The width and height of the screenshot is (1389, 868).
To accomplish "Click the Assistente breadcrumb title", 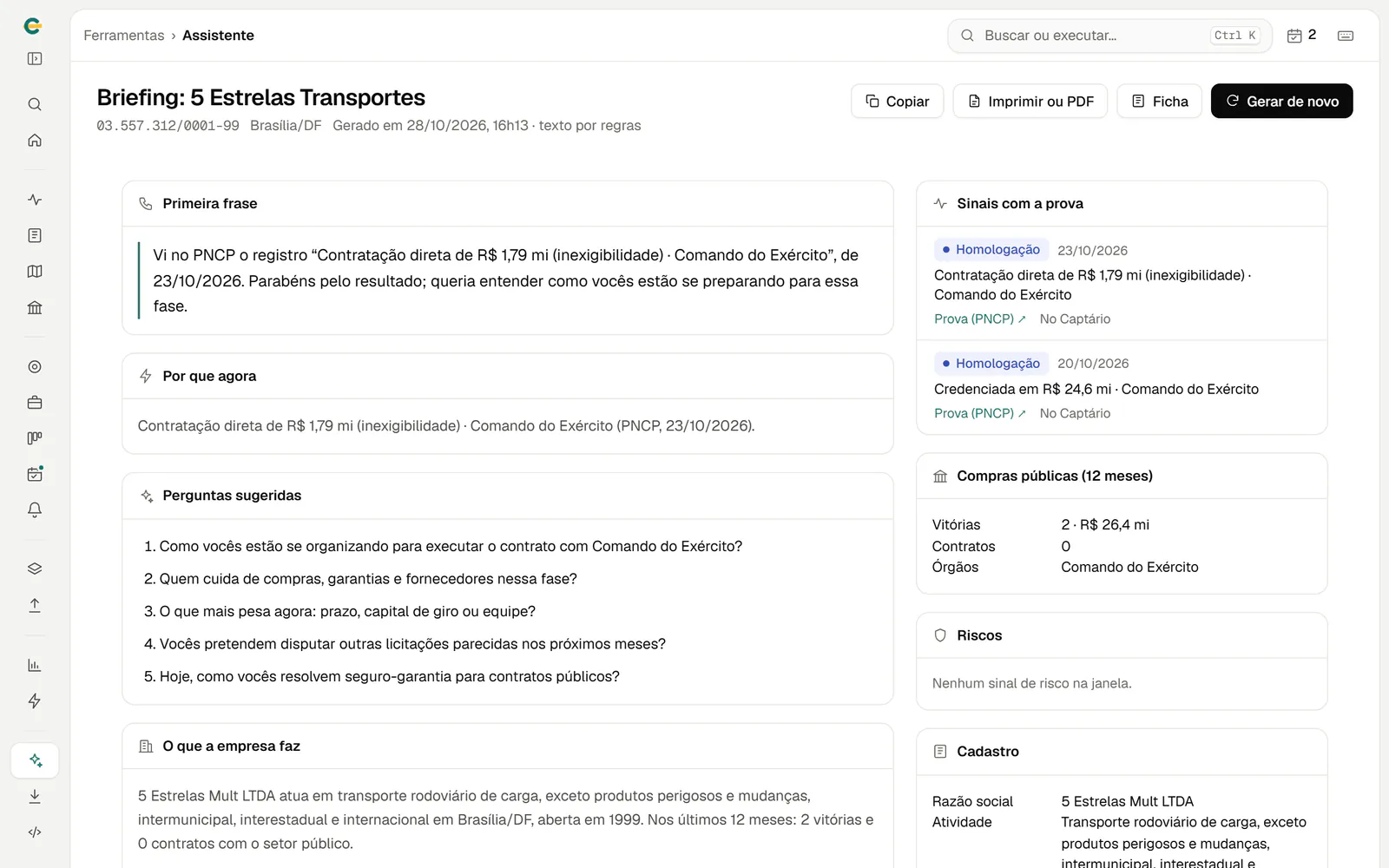I will click(218, 36).
